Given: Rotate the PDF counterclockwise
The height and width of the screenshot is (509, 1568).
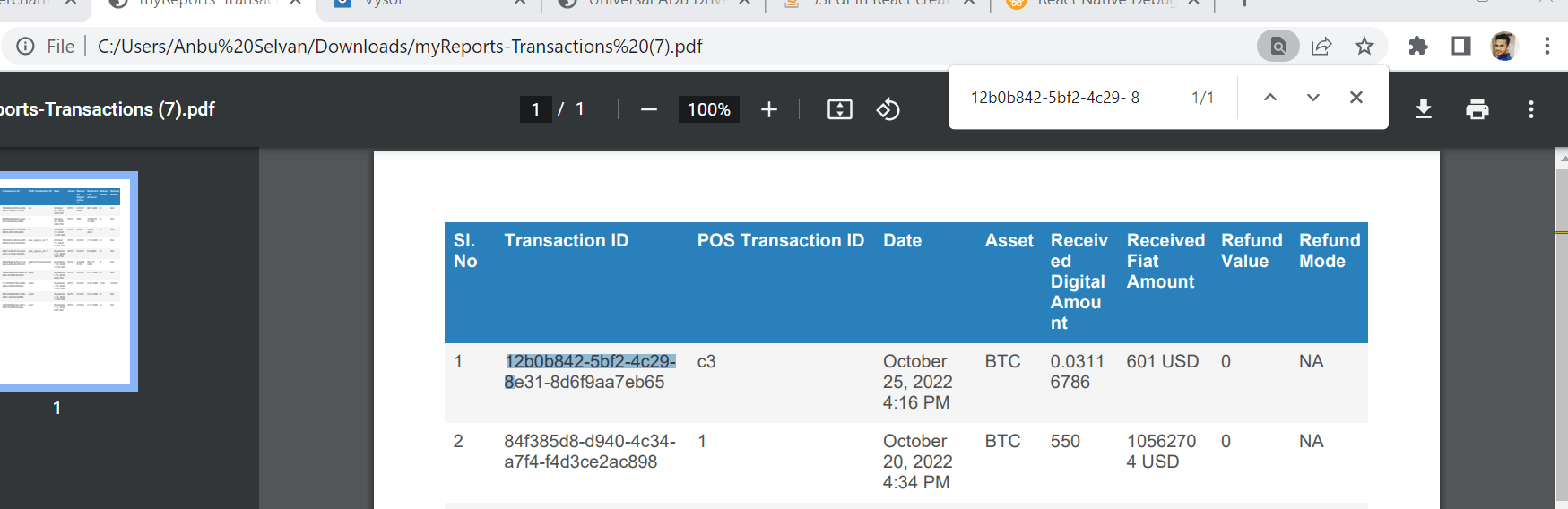Looking at the screenshot, I should 888,109.
